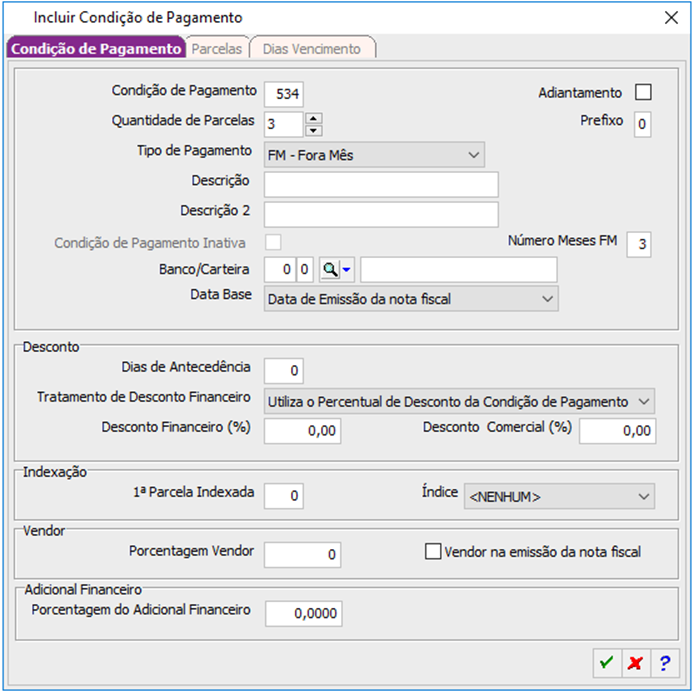Click the Banco/Carteira description field
Screen dimensions: 694x692
point(459,269)
